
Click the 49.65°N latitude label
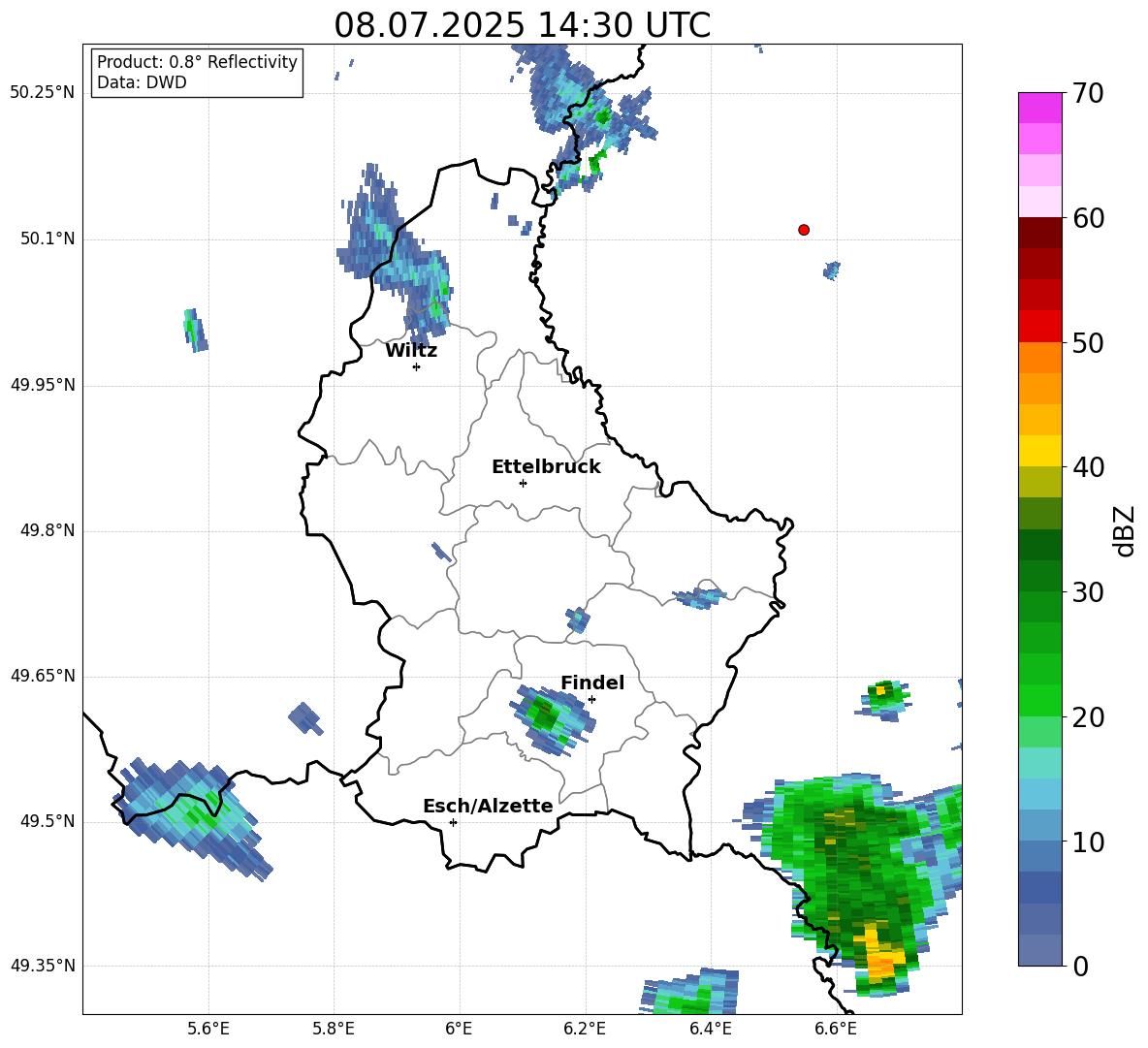pos(43,676)
